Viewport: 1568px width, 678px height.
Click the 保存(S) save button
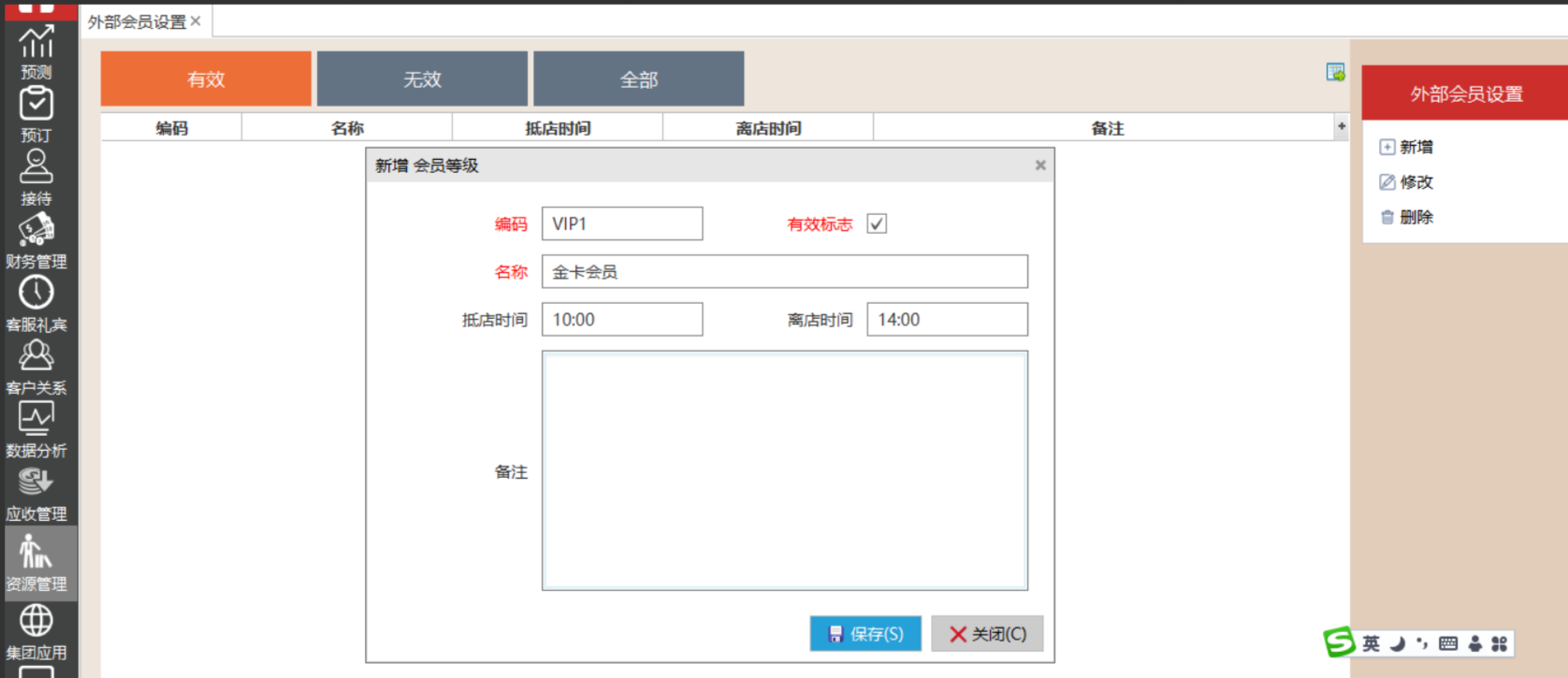point(865,634)
